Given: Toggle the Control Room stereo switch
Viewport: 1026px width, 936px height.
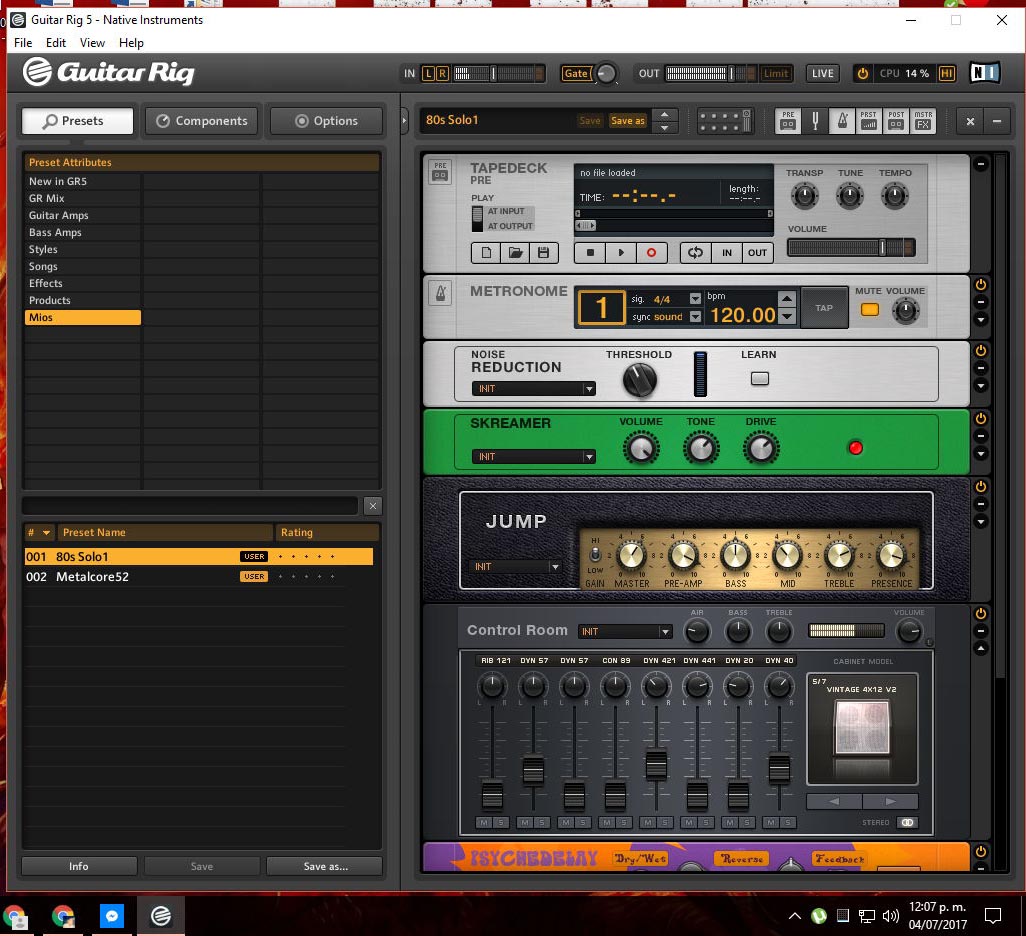Looking at the screenshot, I should [907, 823].
